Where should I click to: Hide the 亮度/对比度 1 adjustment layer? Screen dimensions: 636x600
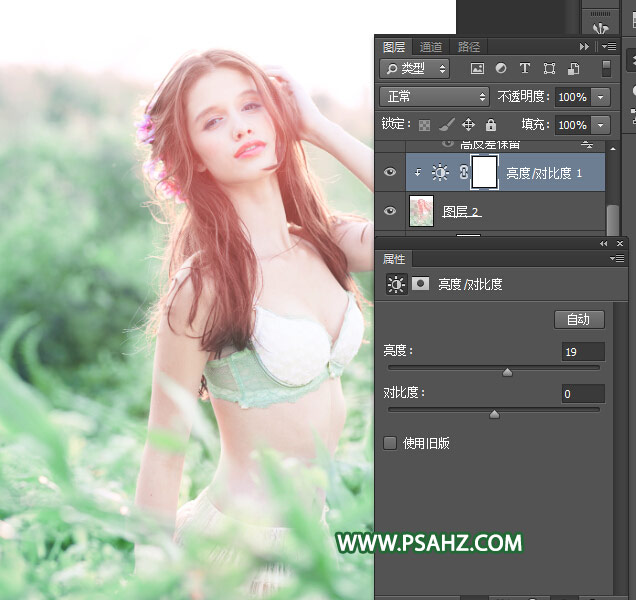tap(390, 172)
